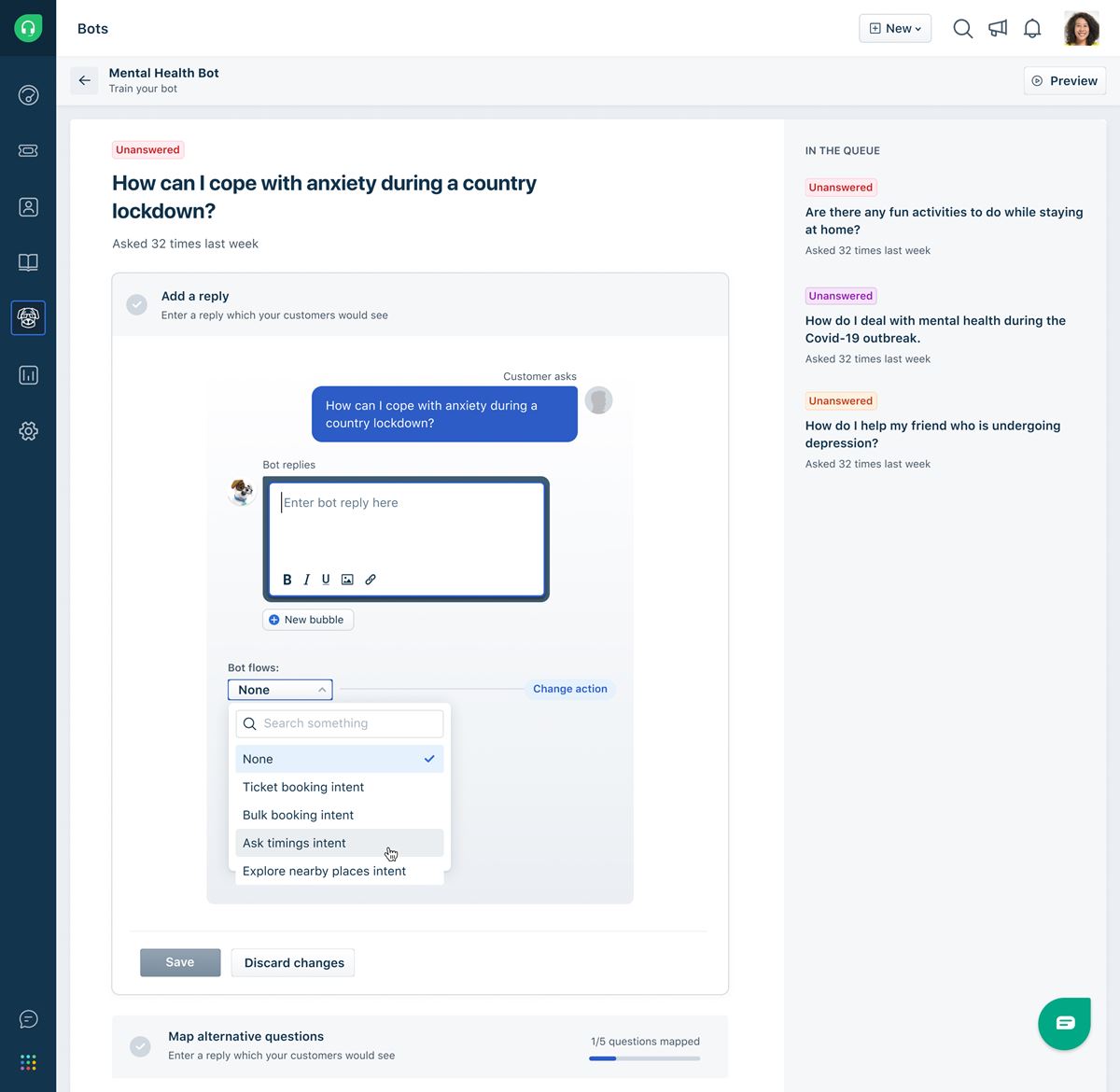Screen dimensions: 1120x1092
Task: Open notifications bell icon
Action: [x=1032, y=29]
